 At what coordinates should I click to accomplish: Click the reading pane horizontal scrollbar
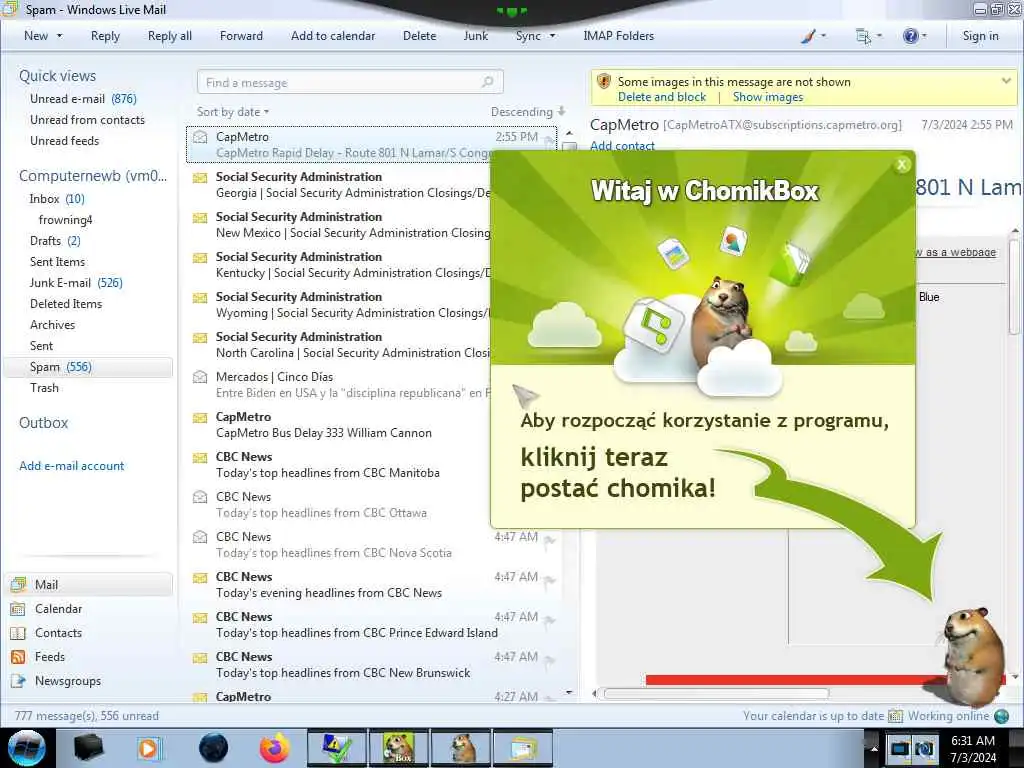716,694
